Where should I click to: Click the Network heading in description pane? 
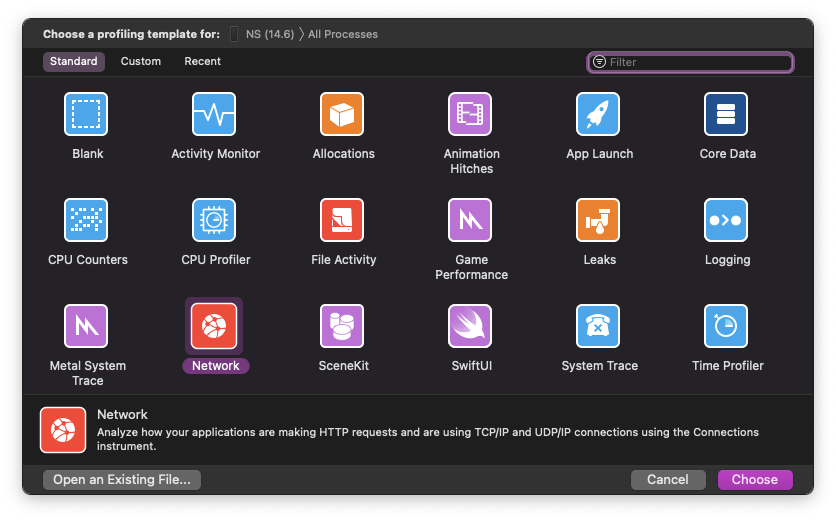tap(122, 414)
